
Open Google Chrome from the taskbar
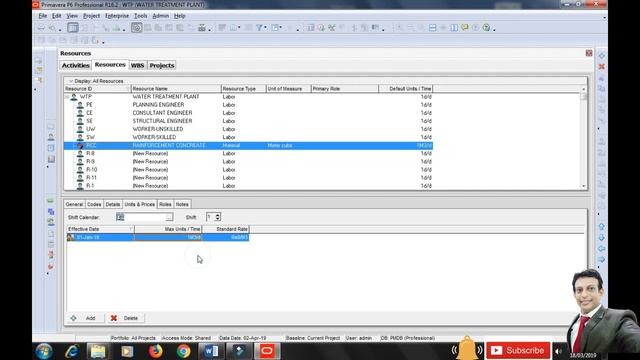click(x=183, y=351)
